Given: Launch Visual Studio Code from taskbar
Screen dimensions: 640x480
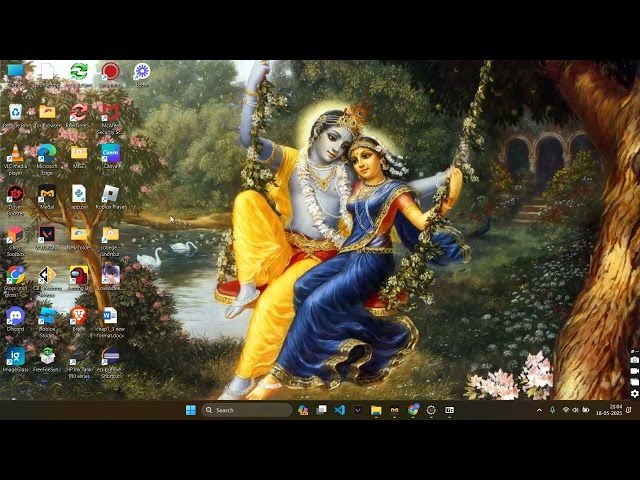Looking at the screenshot, I should click(340, 410).
